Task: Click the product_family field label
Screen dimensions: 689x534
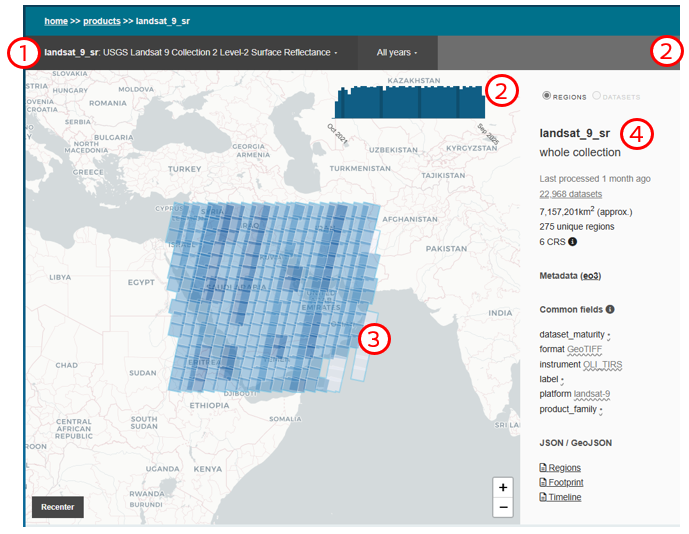Action: point(568,409)
